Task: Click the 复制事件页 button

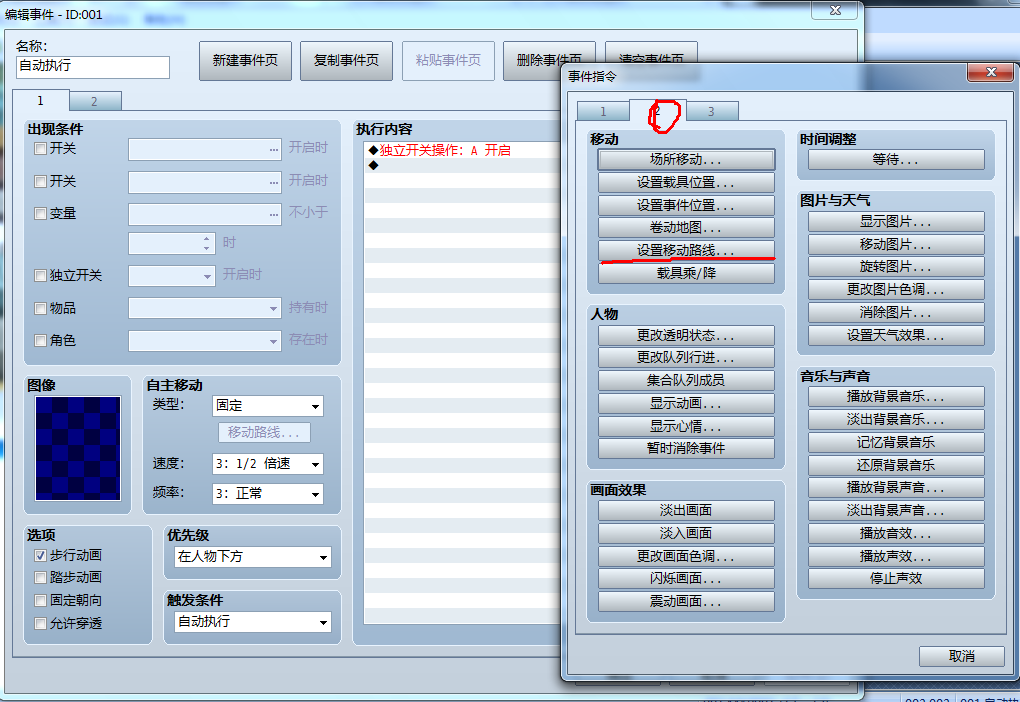Action: pos(346,61)
